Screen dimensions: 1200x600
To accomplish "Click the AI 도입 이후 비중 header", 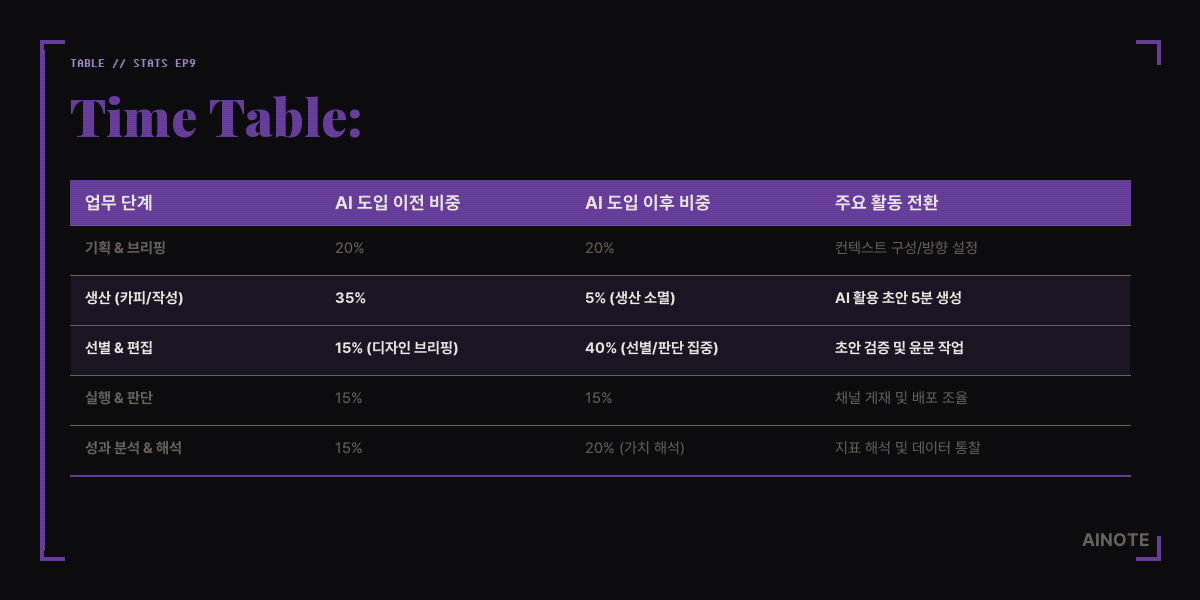I will coord(647,203).
